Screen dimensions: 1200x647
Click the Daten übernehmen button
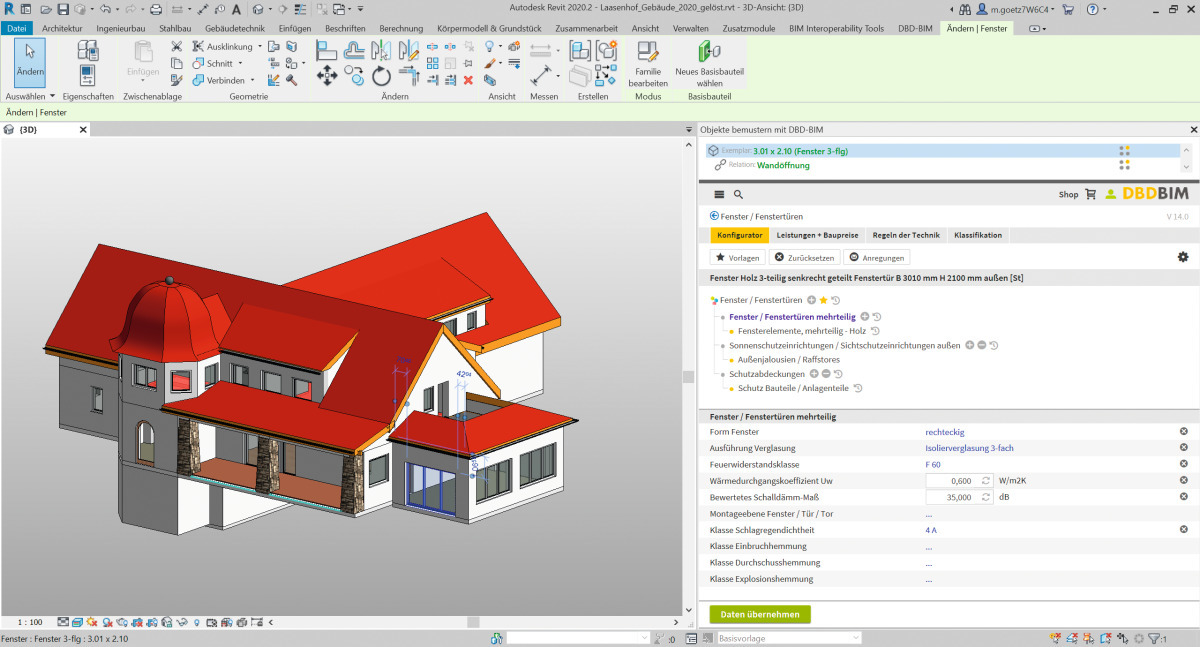click(x=760, y=614)
